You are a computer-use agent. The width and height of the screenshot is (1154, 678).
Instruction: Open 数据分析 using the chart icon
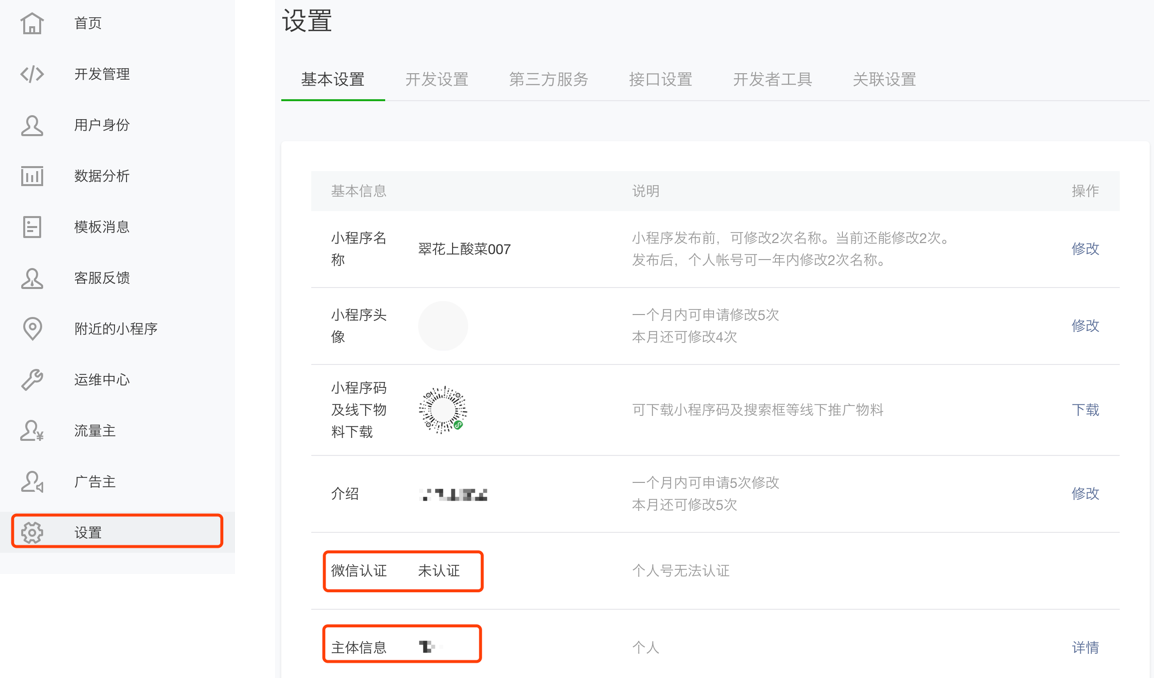pyautogui.click(x=32, y=176)
